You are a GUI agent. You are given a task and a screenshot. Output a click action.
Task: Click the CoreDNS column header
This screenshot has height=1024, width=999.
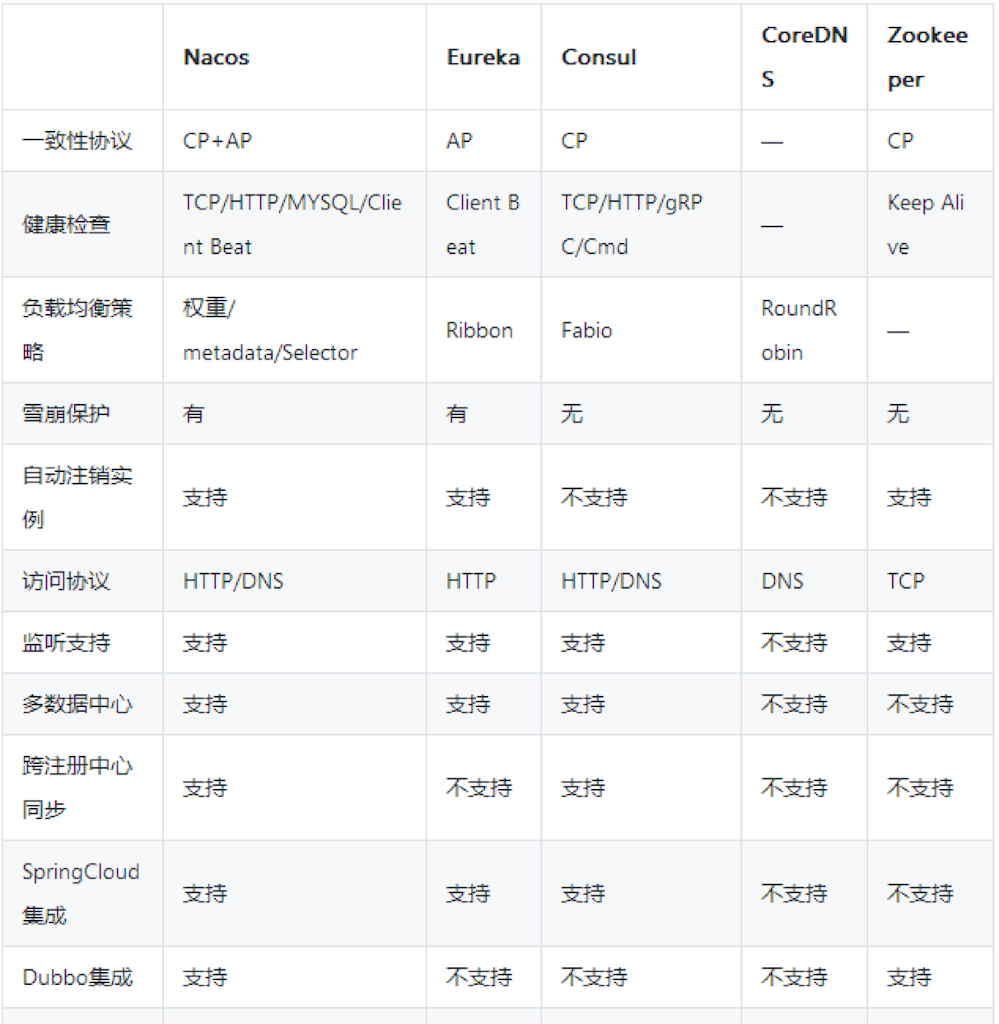tap(804, 57)
